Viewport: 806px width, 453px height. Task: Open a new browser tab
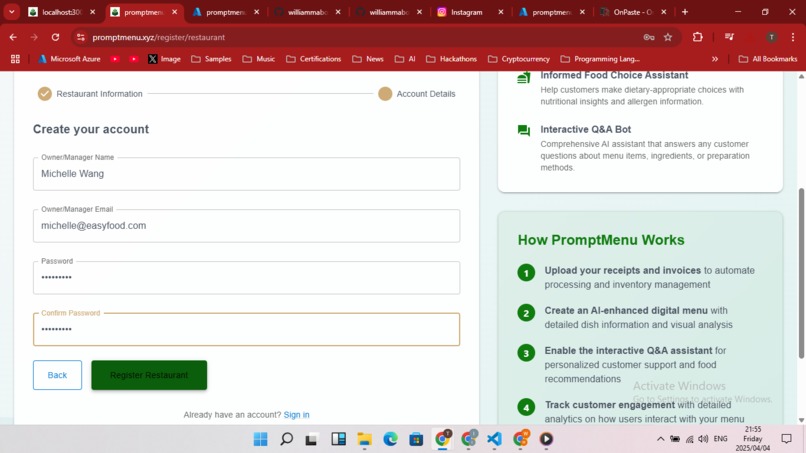tap(685, 12)
